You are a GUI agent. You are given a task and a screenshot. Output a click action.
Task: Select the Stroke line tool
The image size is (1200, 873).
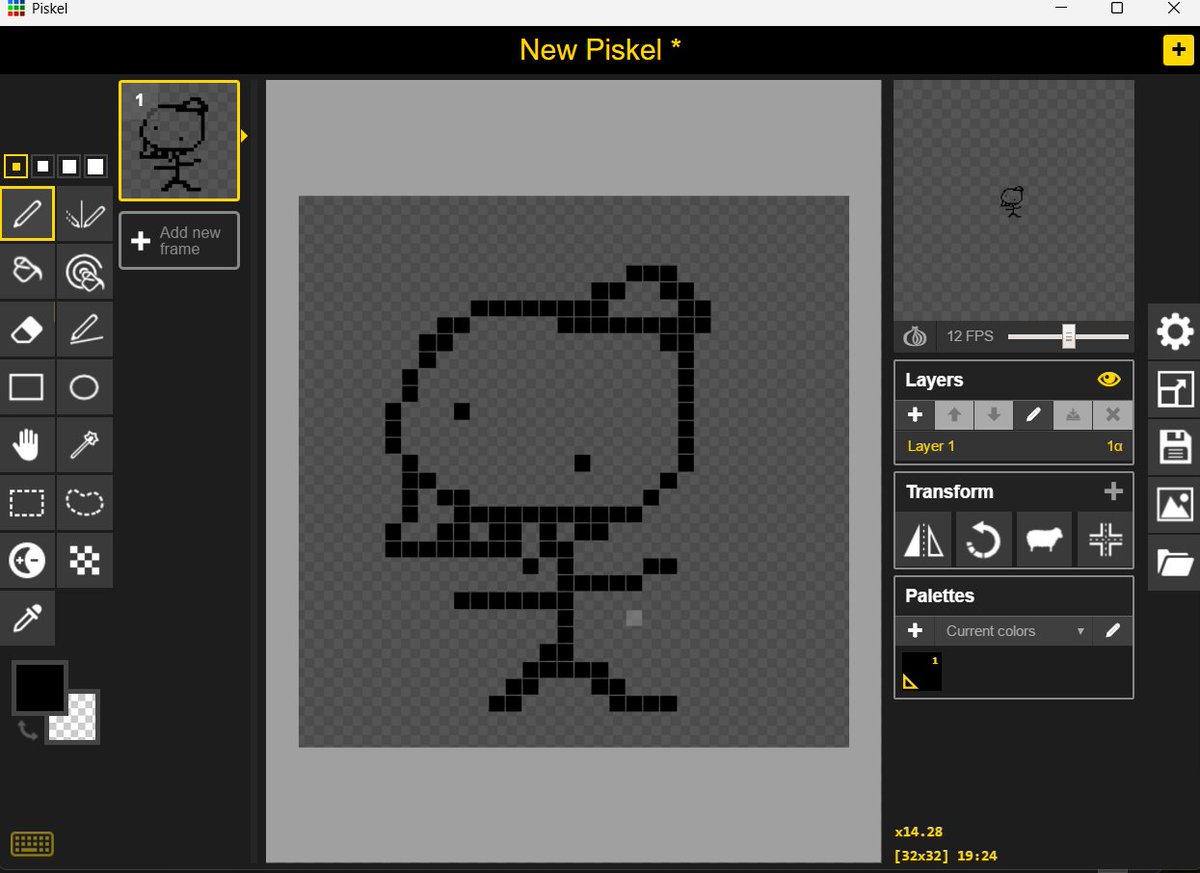coord(85,329)
